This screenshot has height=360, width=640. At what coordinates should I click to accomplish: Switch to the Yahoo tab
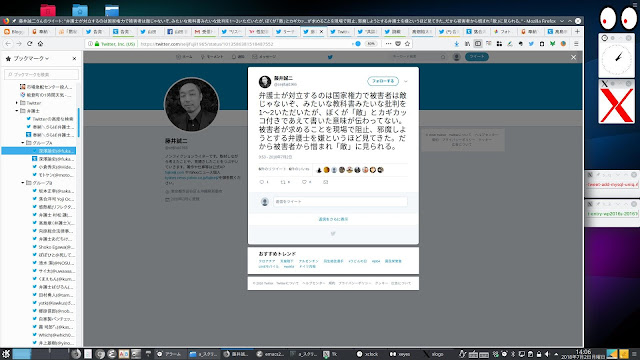pos(259,31)
